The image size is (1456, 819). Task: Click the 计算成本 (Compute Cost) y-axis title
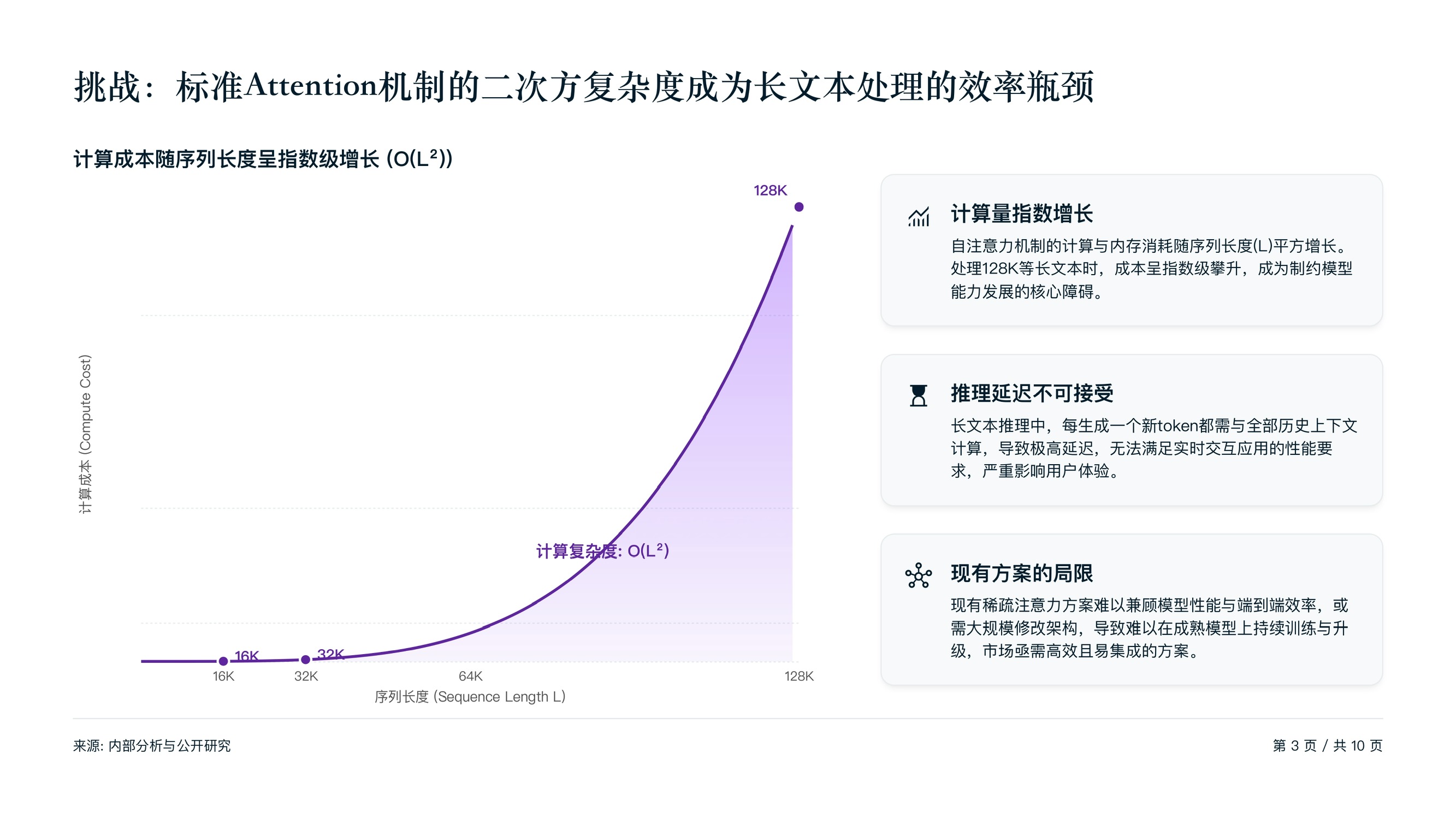[x=85, y=434]
